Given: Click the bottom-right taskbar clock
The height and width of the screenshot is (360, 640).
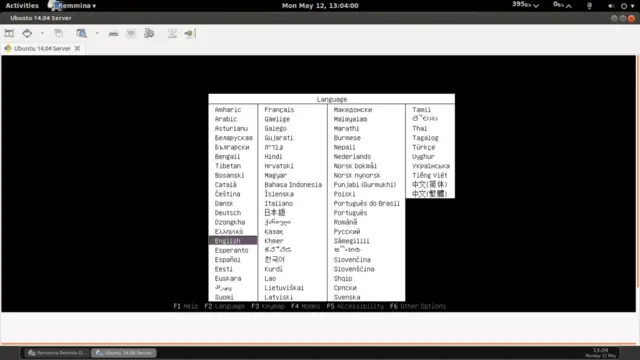Looking at the screenshot, I should click(x=601, y=353).
